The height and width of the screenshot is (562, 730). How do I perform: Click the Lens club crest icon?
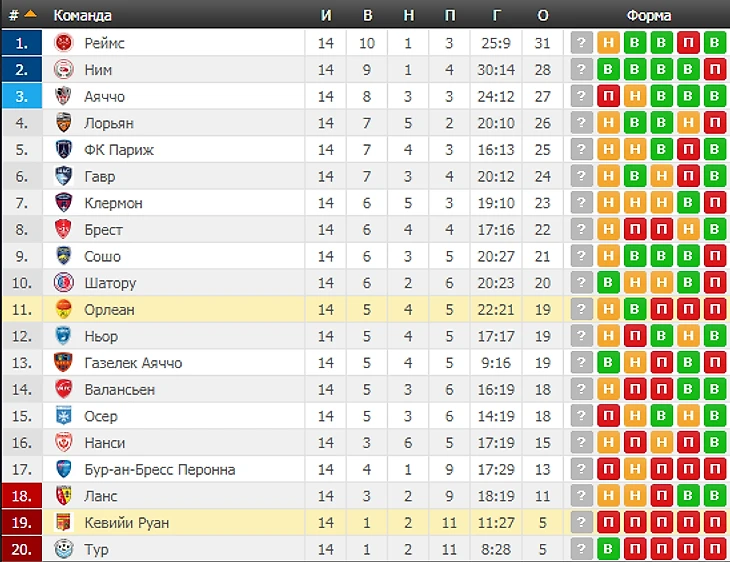pyautogui.click(x=64, y=496)
